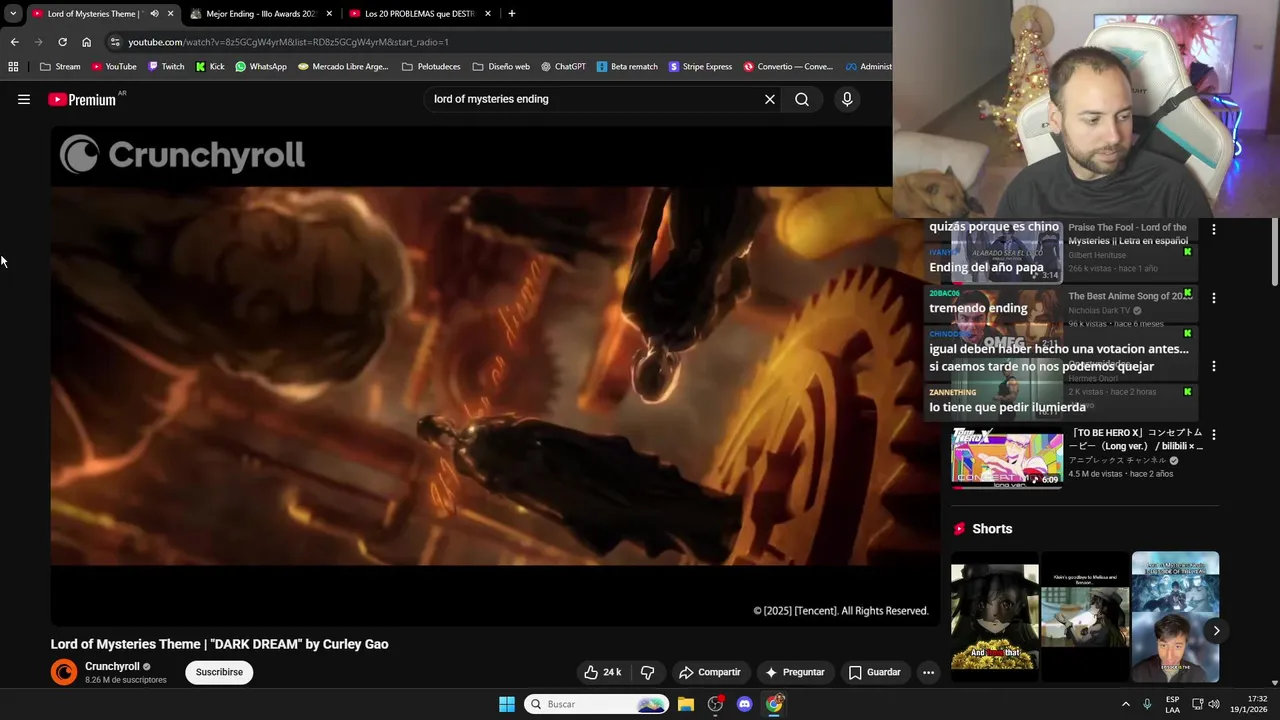The width and height of the screenshot is (1280, 720).
Task: Open File Explorer from taskbar
Action: tap(685, 704)
